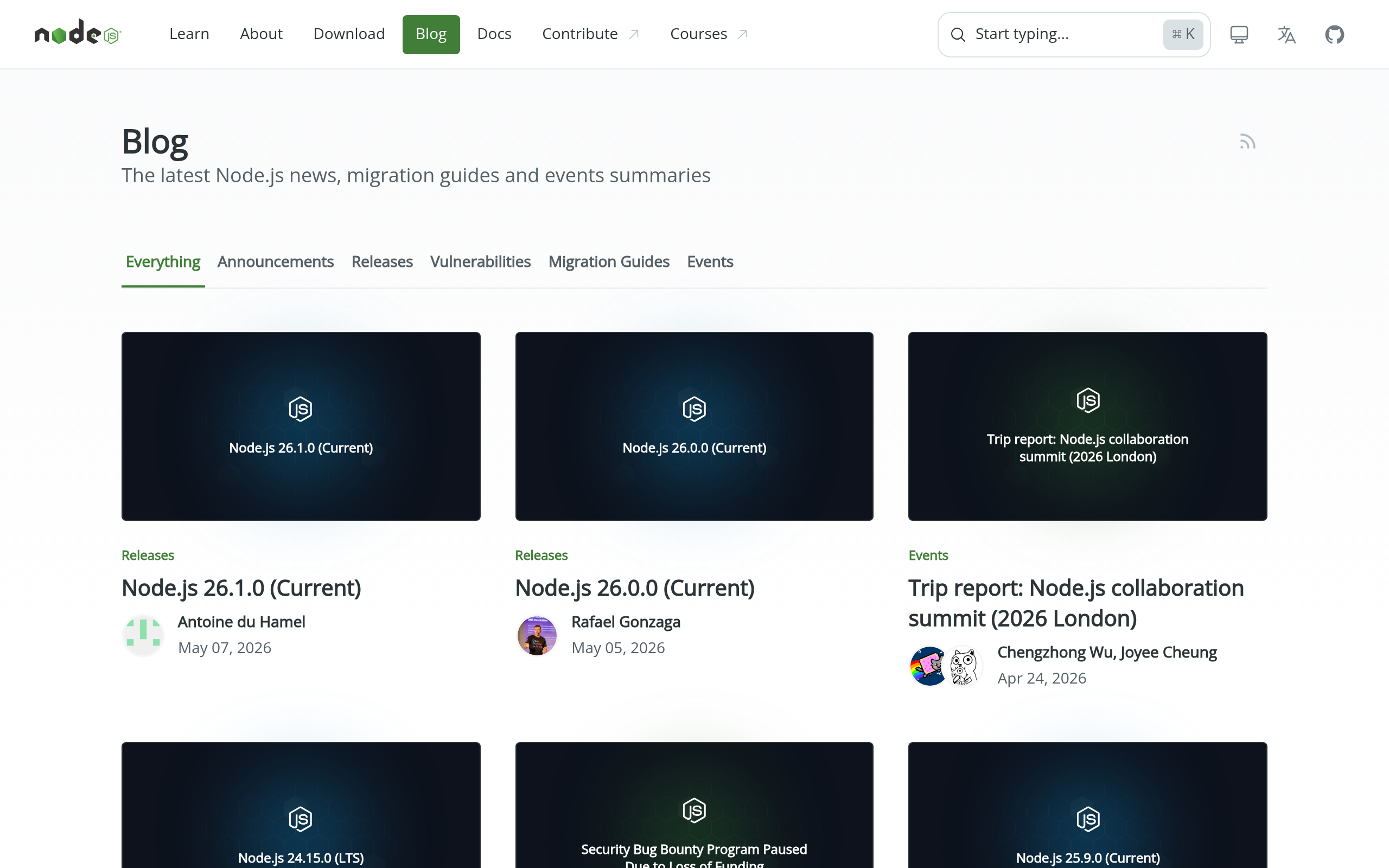Switch to the Releases tab

pos(381,262)
